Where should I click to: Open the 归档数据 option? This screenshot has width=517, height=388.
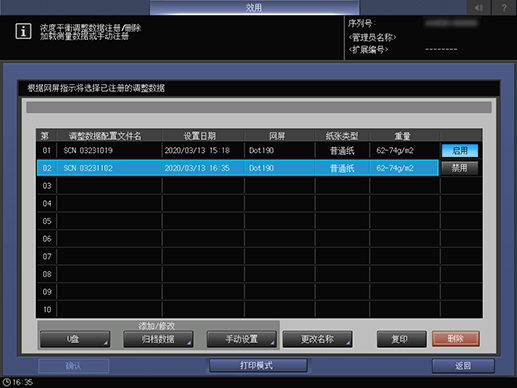point(158,339)
